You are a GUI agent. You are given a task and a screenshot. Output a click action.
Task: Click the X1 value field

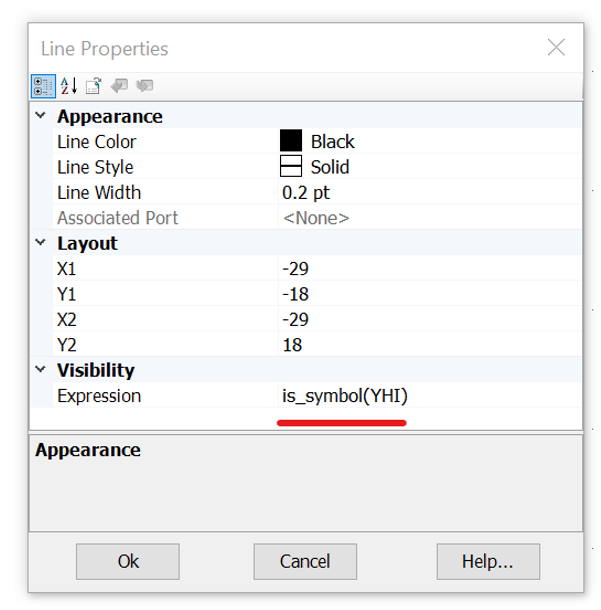tap(428, 268)
